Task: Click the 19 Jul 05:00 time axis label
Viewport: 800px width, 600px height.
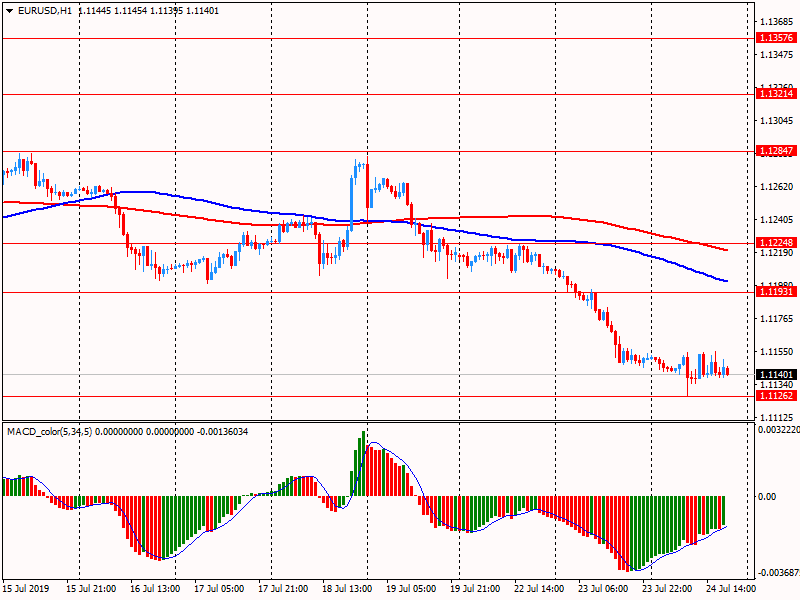Action: point(411,588)
